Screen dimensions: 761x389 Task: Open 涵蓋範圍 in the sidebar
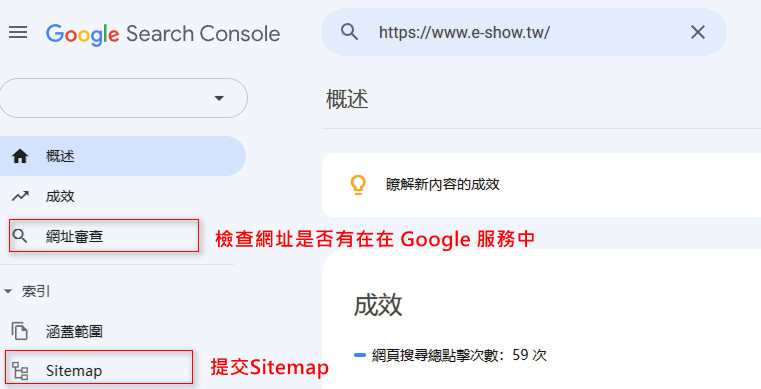point(122,331)
